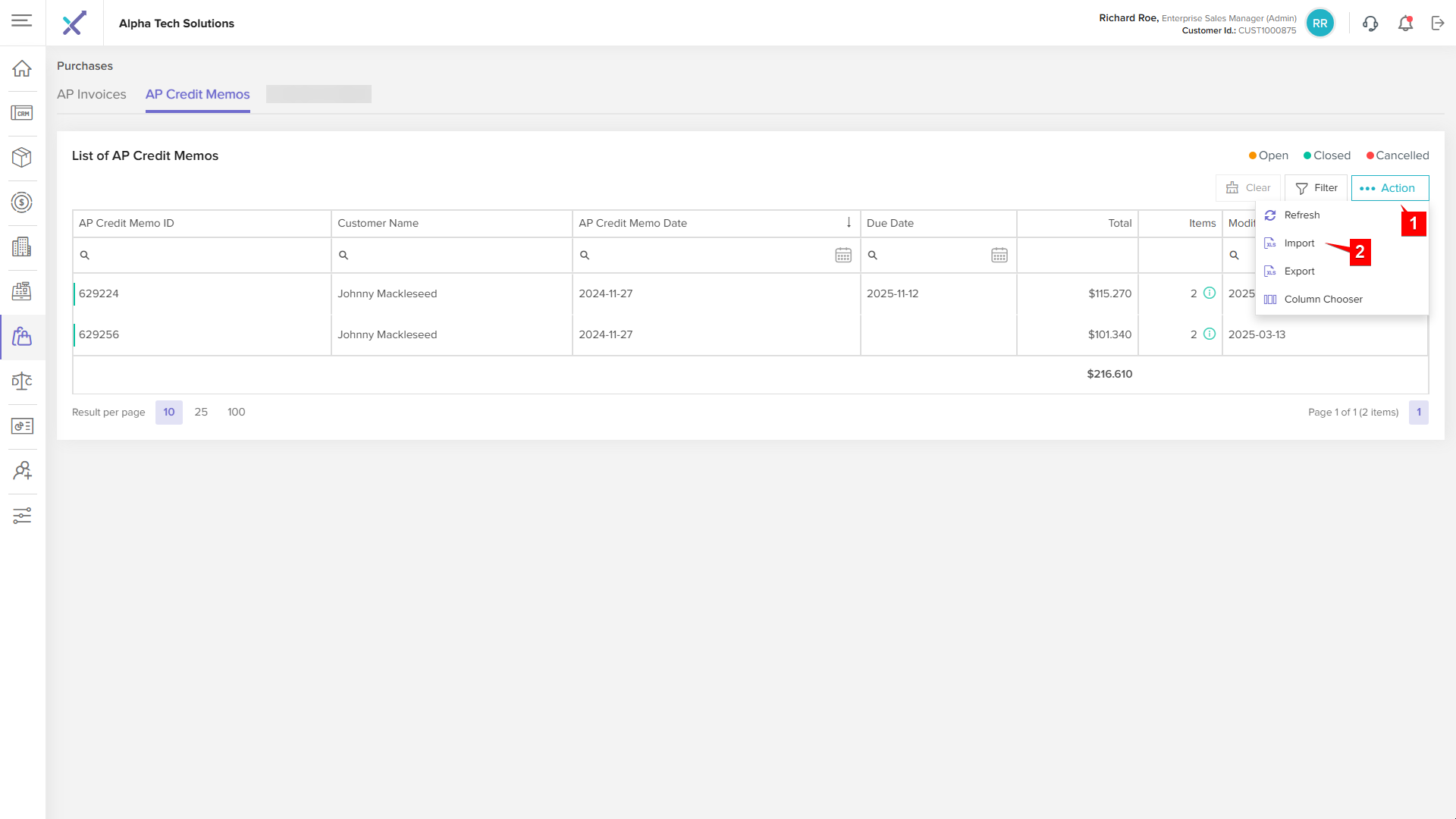This screenshot has width=1456, height=819.
Task: Select 25 results per page
Action: tap(201, 412)
